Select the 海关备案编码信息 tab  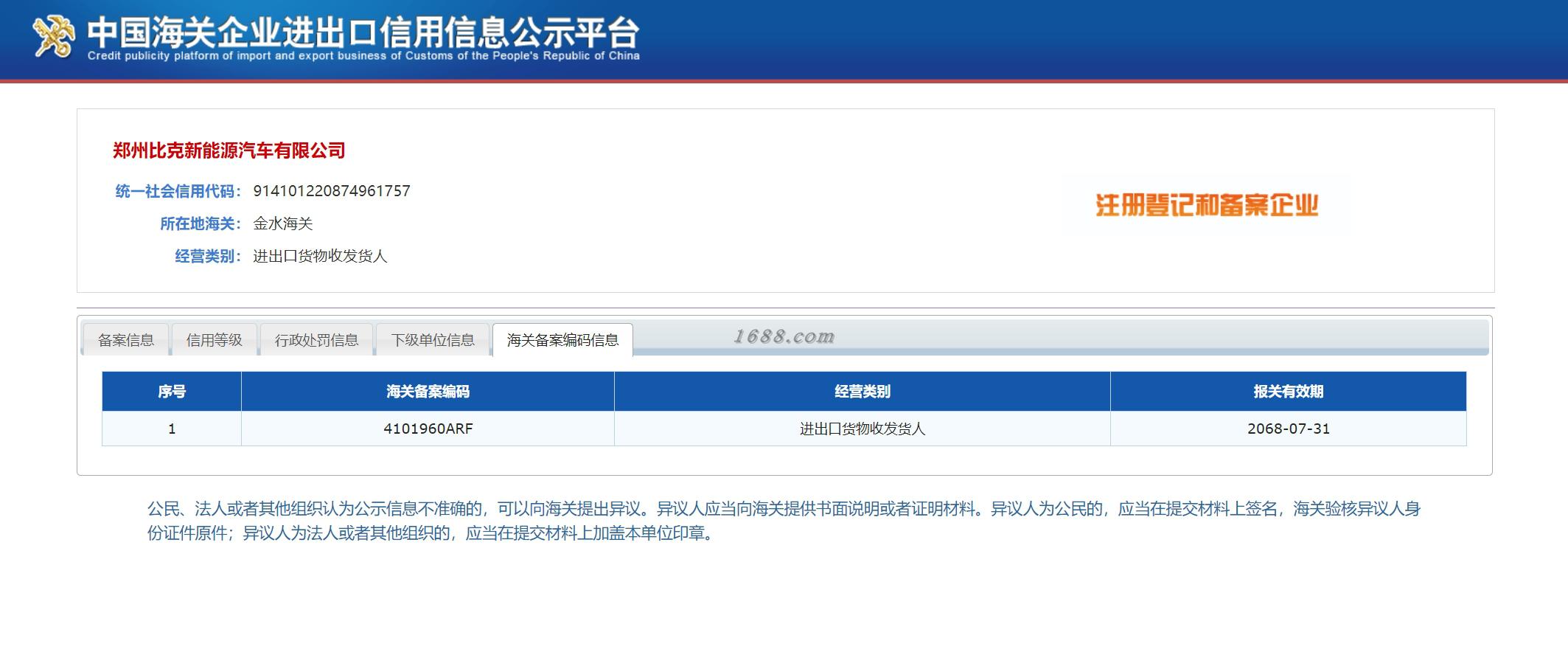(562, 340)
